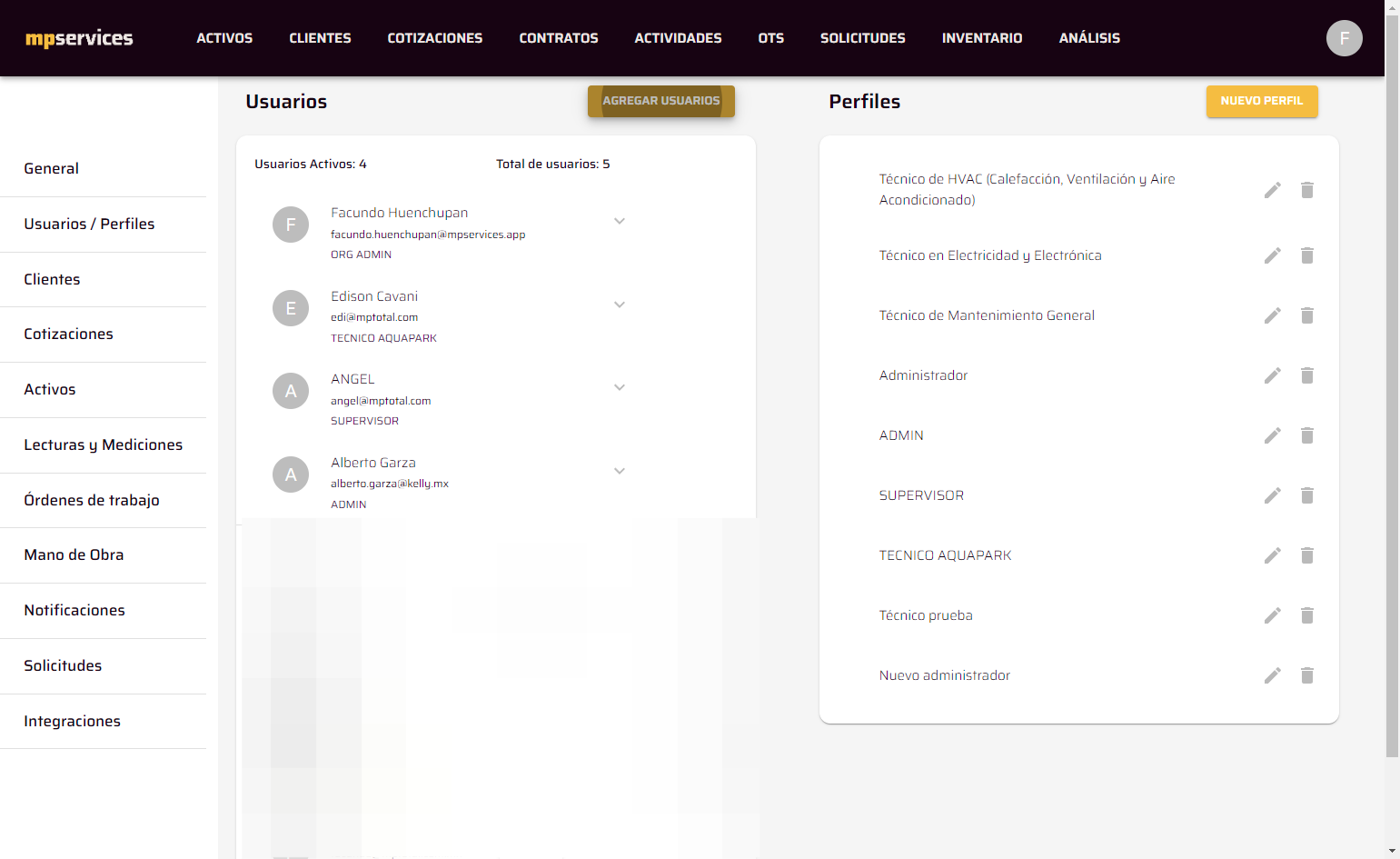Click Edison Cavani's avatar circle
The width and height of the screenshot is (1400, 859).
pos(291,308)
